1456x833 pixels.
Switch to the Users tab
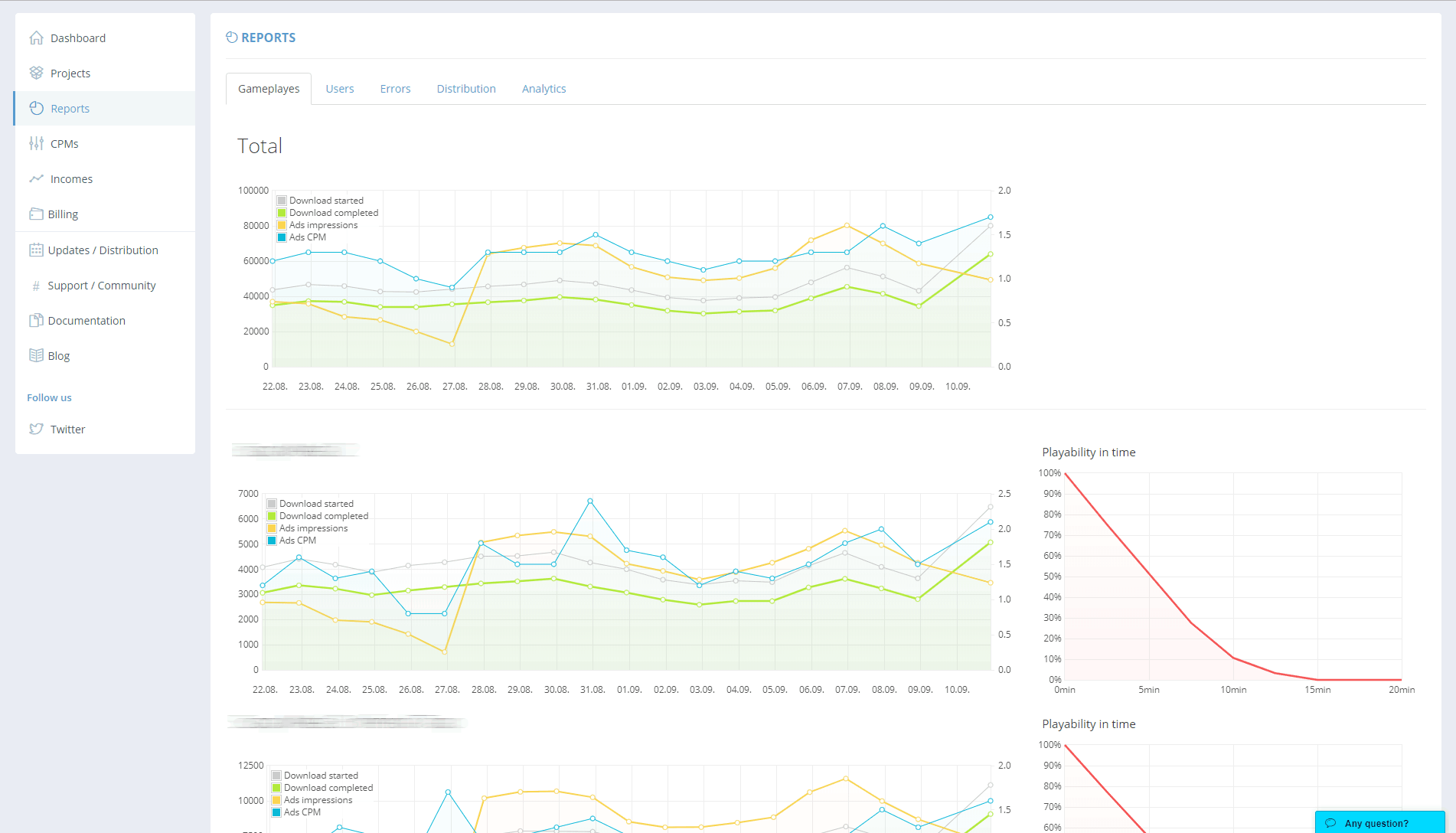coord(340,89)
